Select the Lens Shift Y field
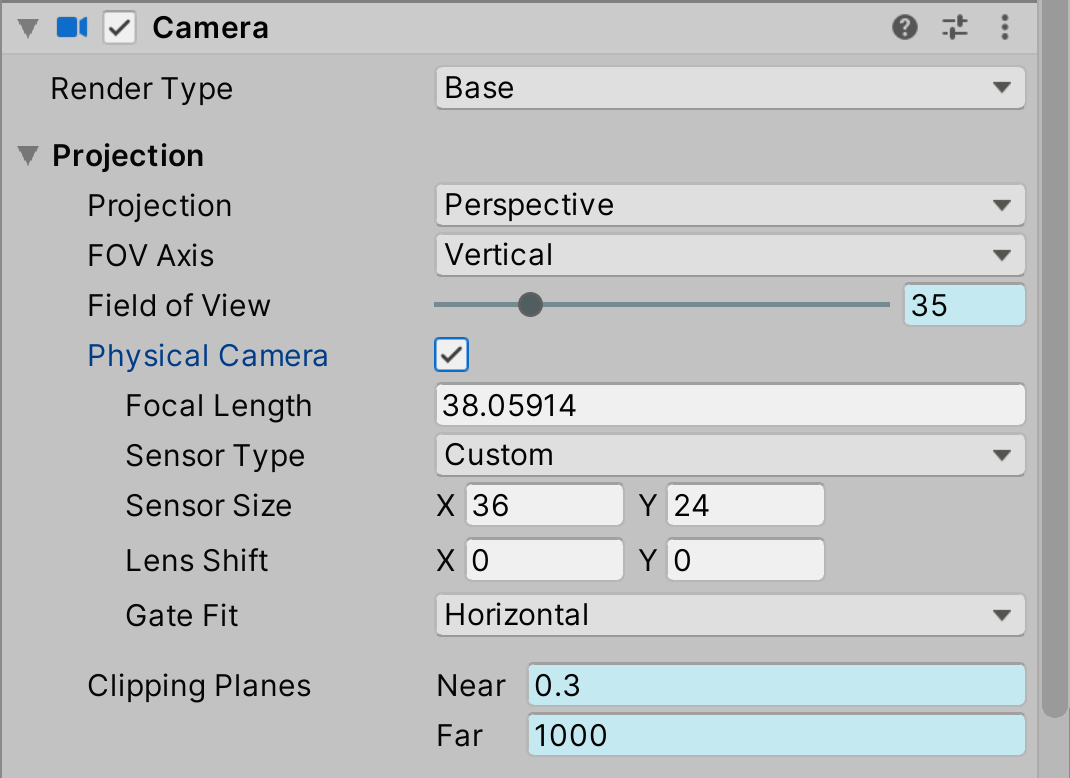 point(745,561)
